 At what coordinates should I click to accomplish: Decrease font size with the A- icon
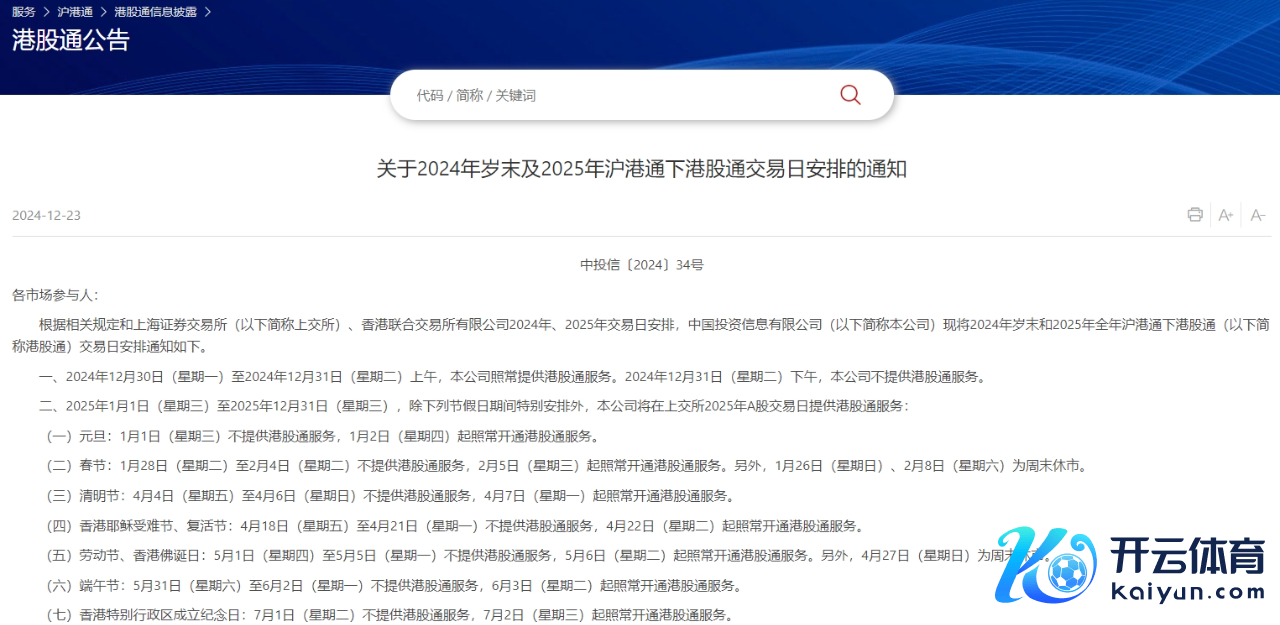click(1258, 215)
